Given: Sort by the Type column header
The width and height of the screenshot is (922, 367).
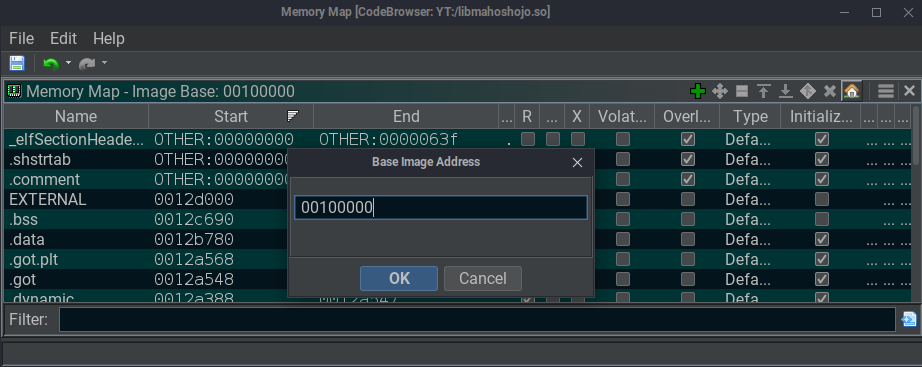Looking at the screenshot, I should tap(750, 116).
